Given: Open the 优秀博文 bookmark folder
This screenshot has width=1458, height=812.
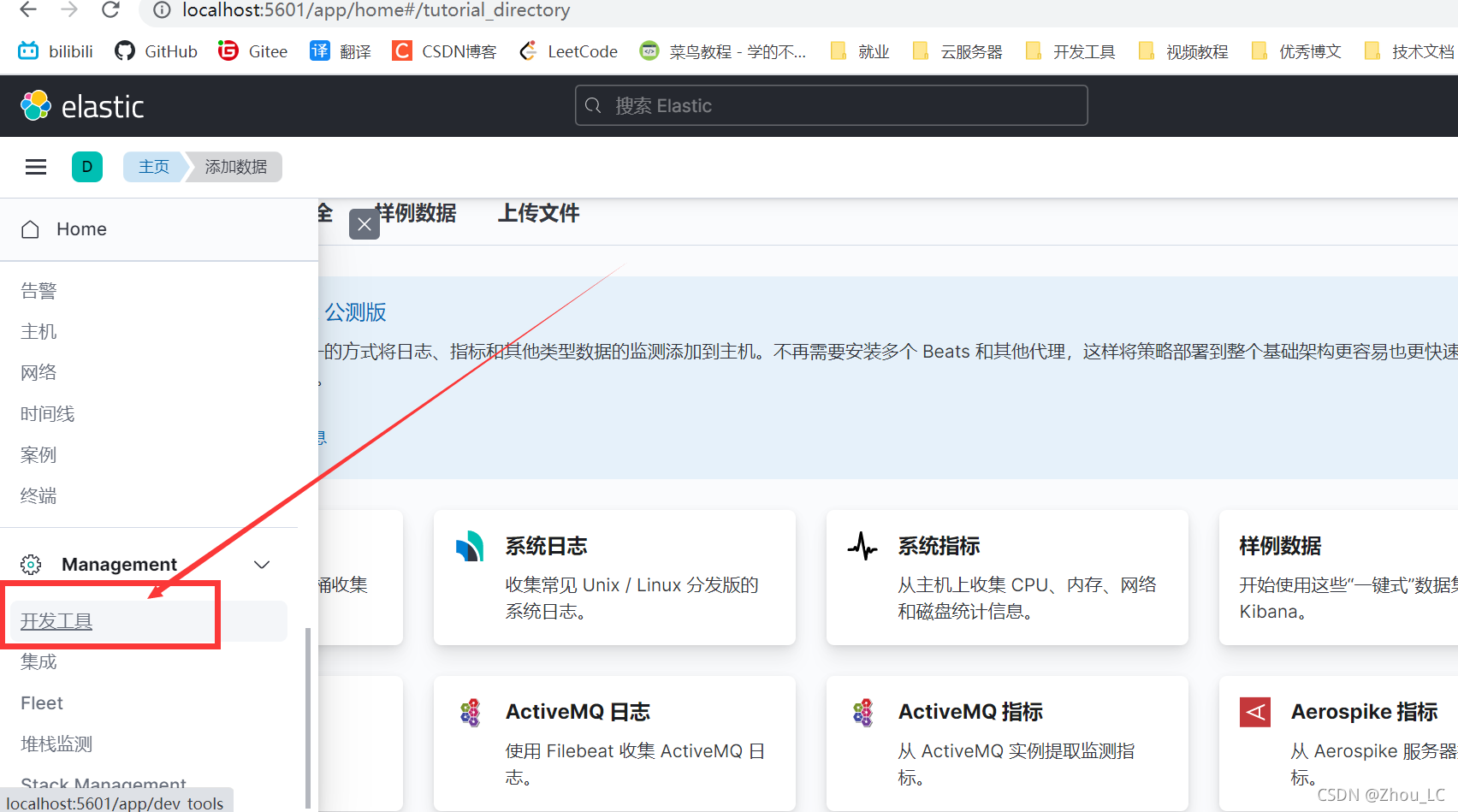Looking at the screenshot, I should coord(1296,51).
